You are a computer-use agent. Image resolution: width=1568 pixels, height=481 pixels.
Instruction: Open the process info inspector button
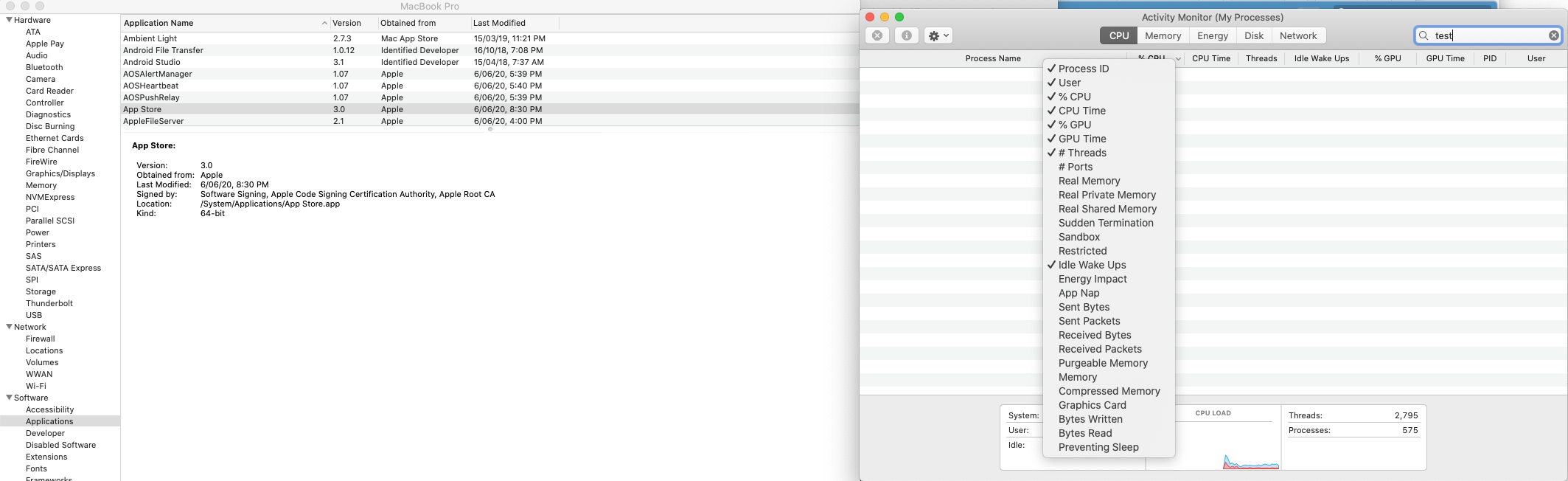click(x=907, y=35)
